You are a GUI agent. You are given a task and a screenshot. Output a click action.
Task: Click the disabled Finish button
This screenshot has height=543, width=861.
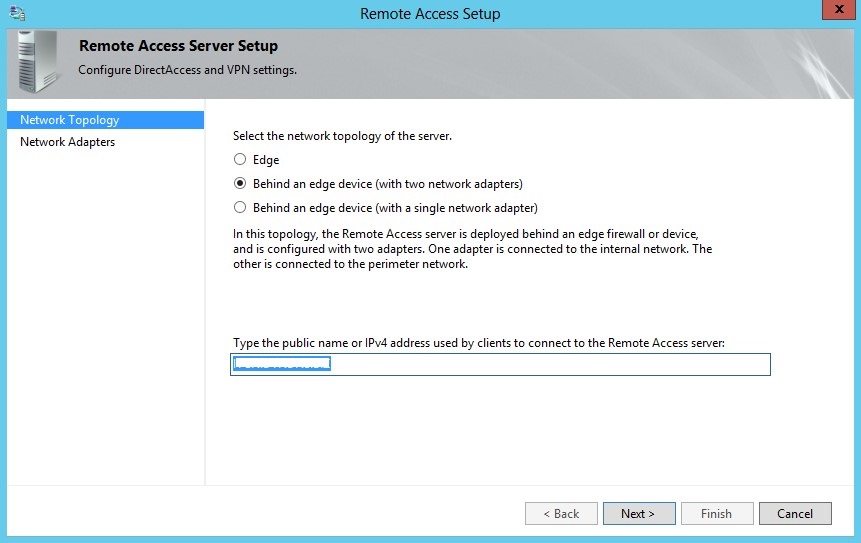716,514
